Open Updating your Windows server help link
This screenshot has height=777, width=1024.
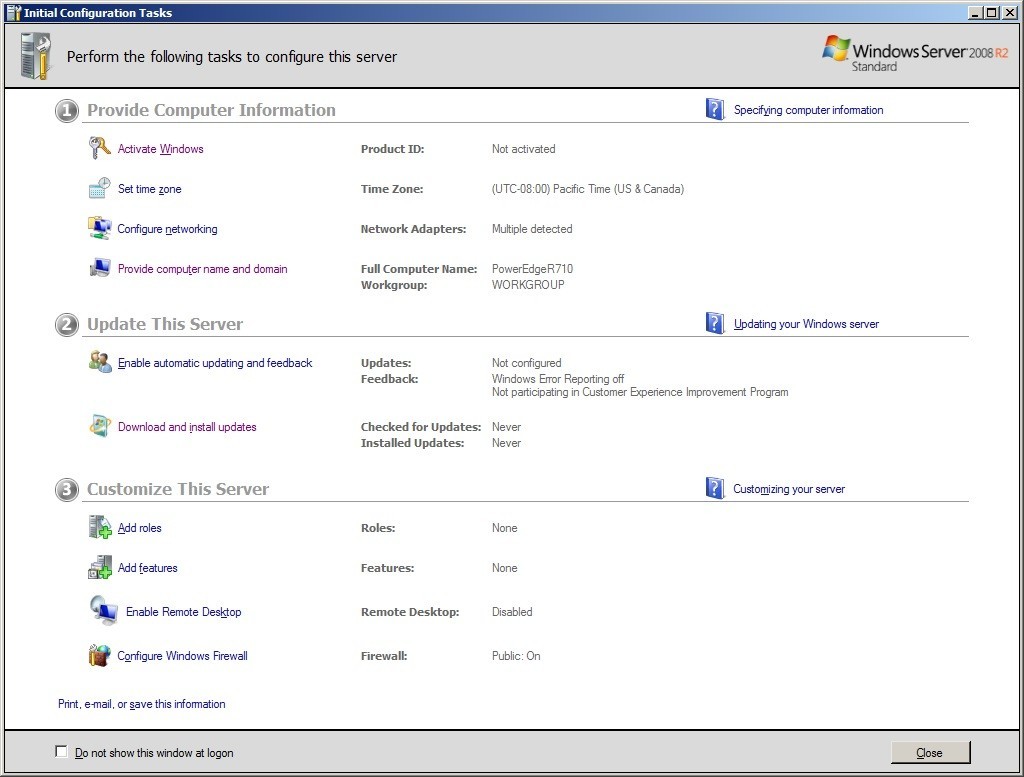click(806, 324)
